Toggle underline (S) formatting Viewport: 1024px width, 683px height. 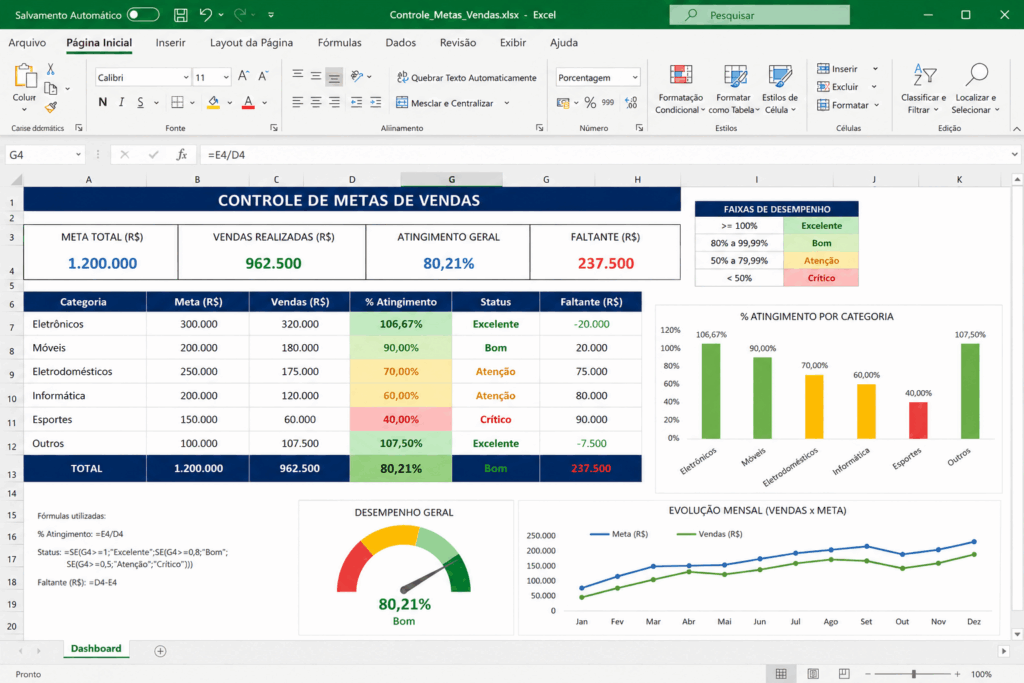coord(140,102)
